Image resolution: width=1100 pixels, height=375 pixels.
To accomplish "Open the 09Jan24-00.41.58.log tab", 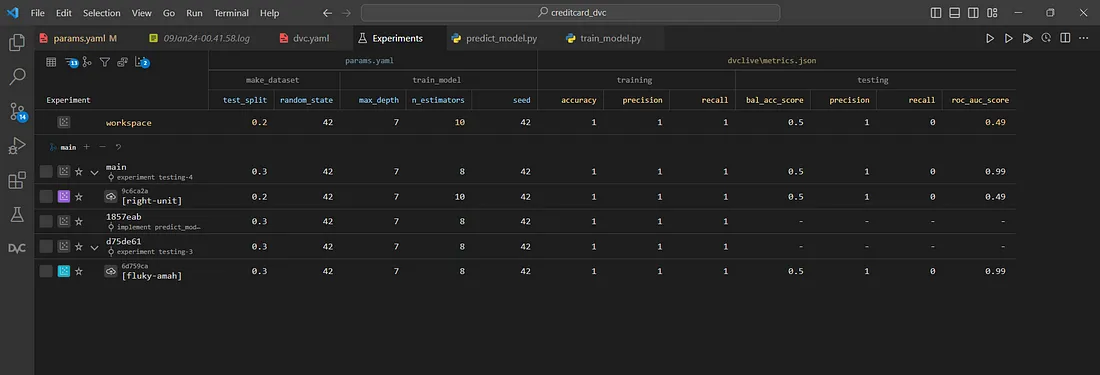I will click(x=206, y=38).
